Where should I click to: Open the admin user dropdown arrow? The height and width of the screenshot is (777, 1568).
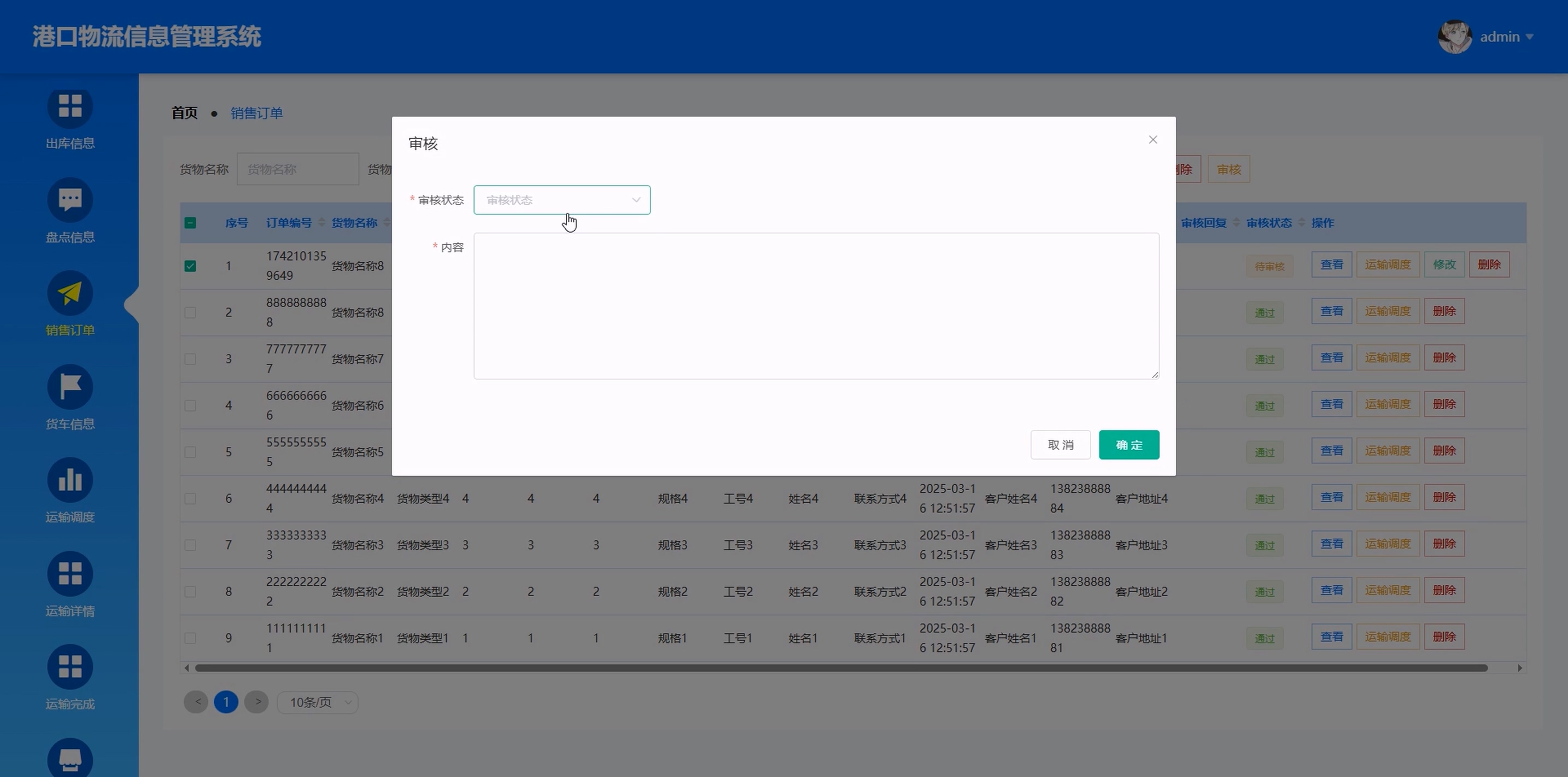(x=1530, y=37)
